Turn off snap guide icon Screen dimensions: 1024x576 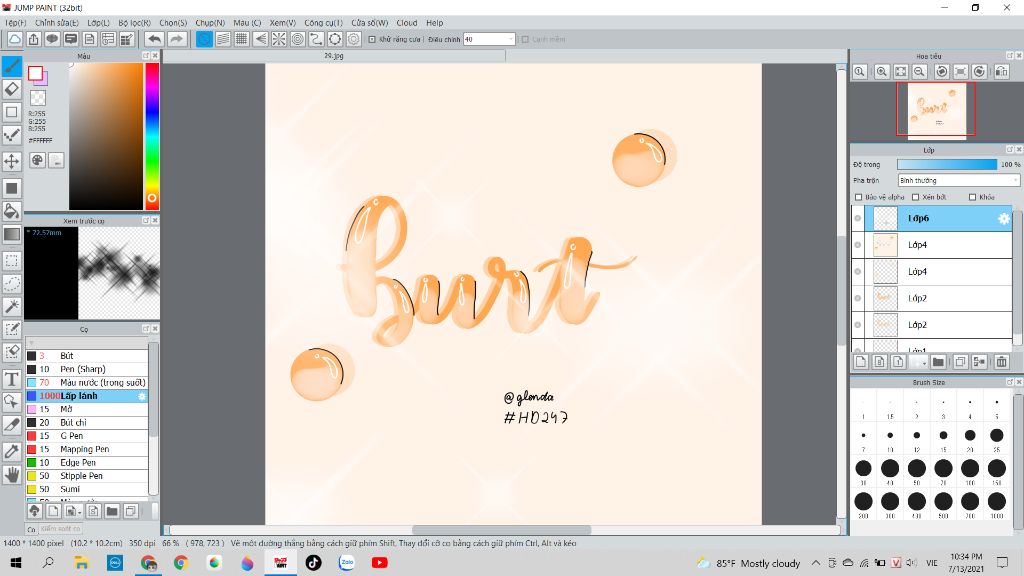pos(204,39)
